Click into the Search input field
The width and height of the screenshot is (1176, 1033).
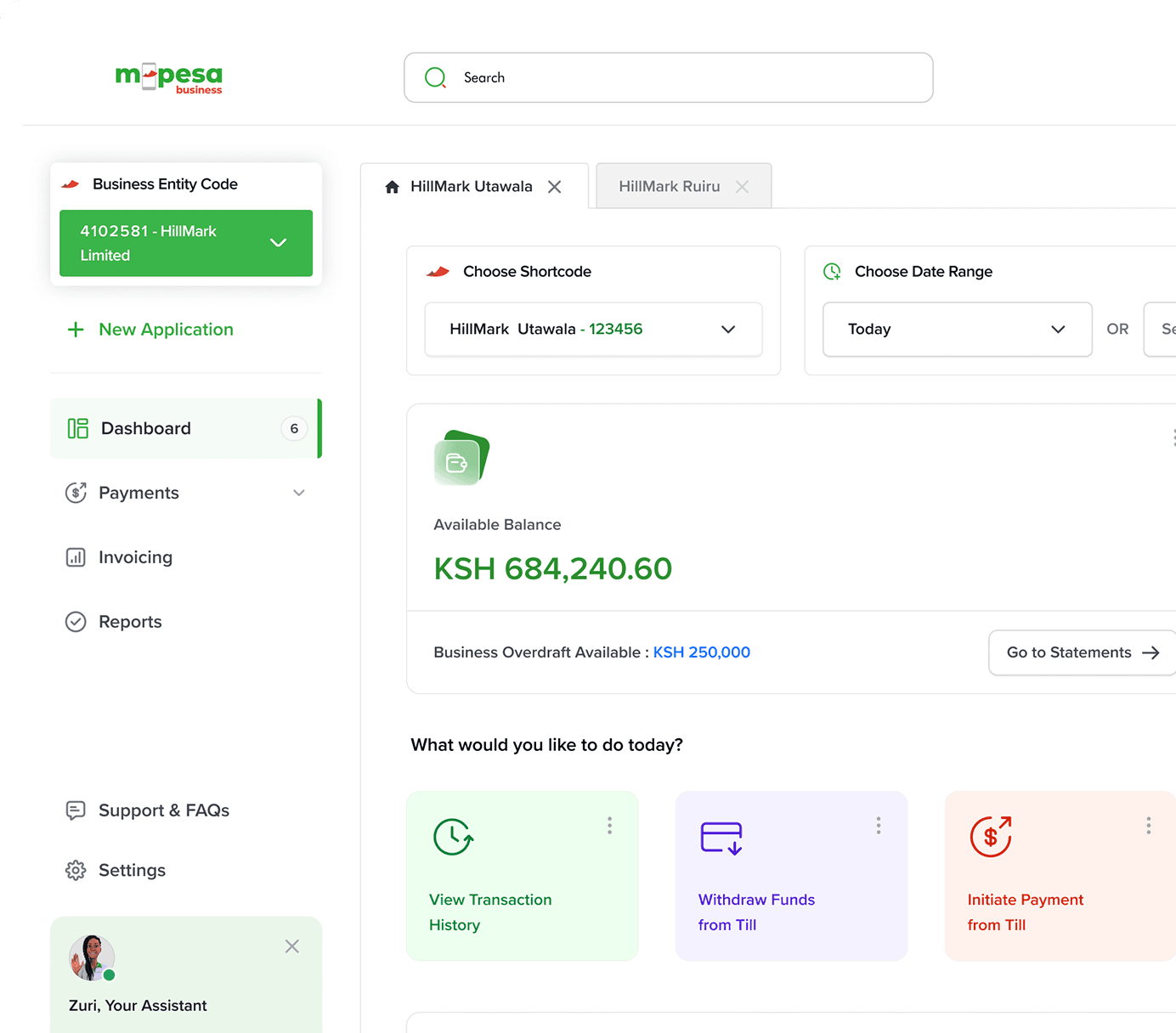(x=680, y=77)
